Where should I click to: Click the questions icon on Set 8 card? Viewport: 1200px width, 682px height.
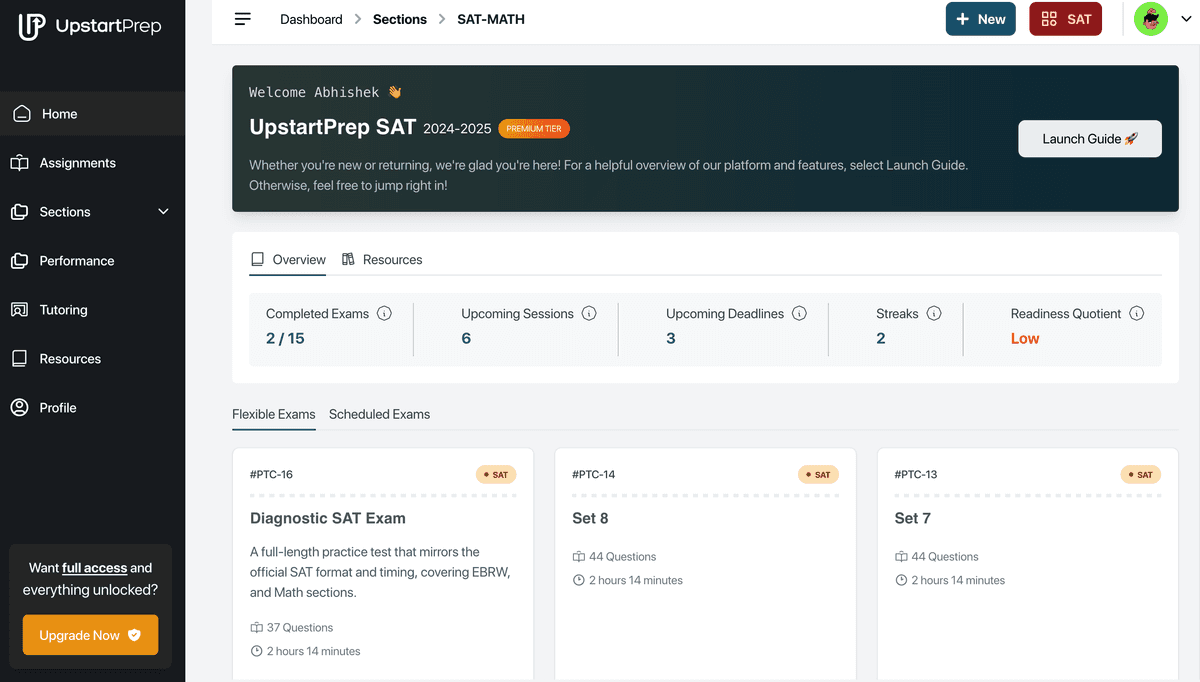pos(578,557)
